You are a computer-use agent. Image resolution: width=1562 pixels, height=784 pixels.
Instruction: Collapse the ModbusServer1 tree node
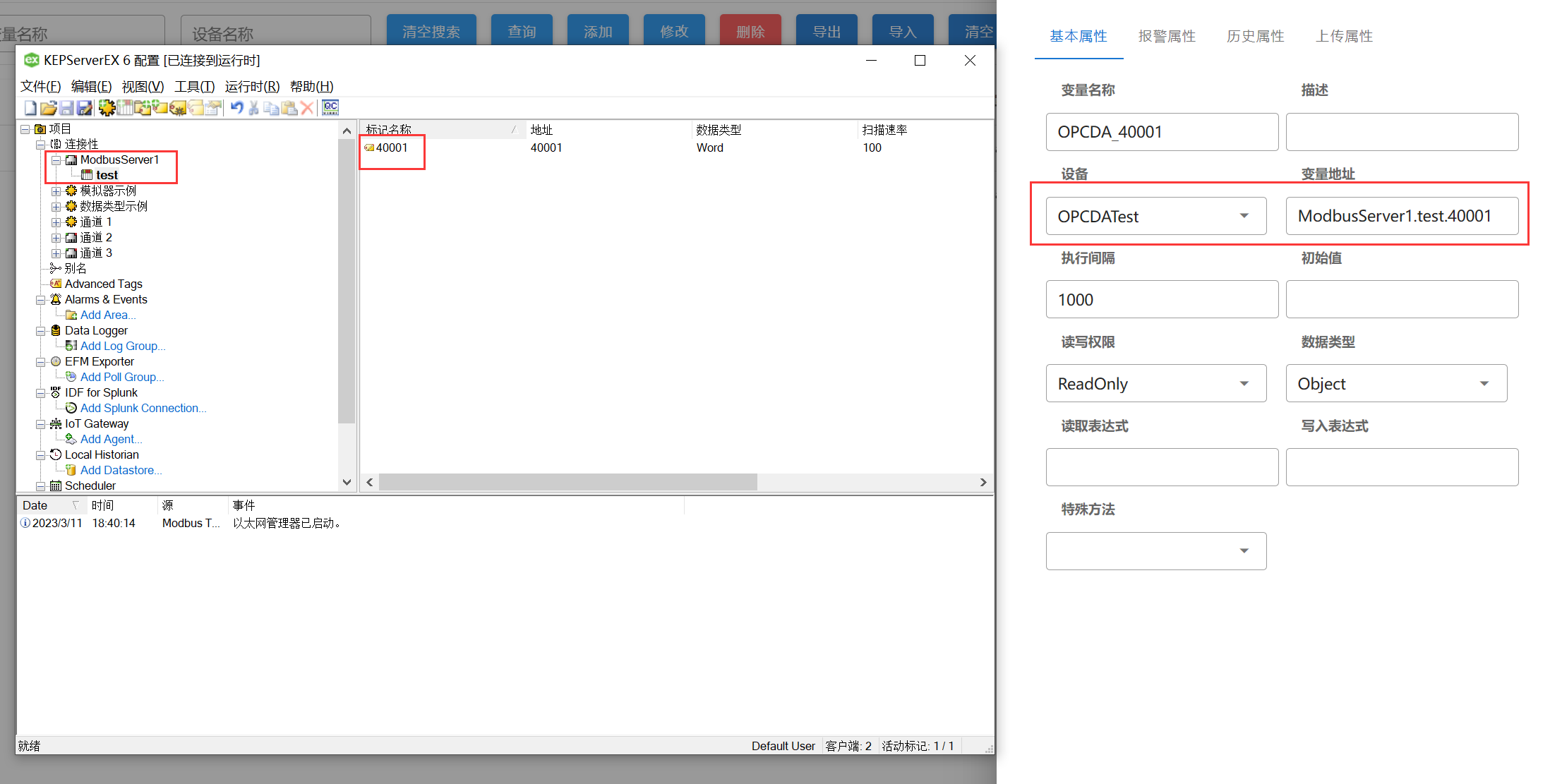[56, 160]
